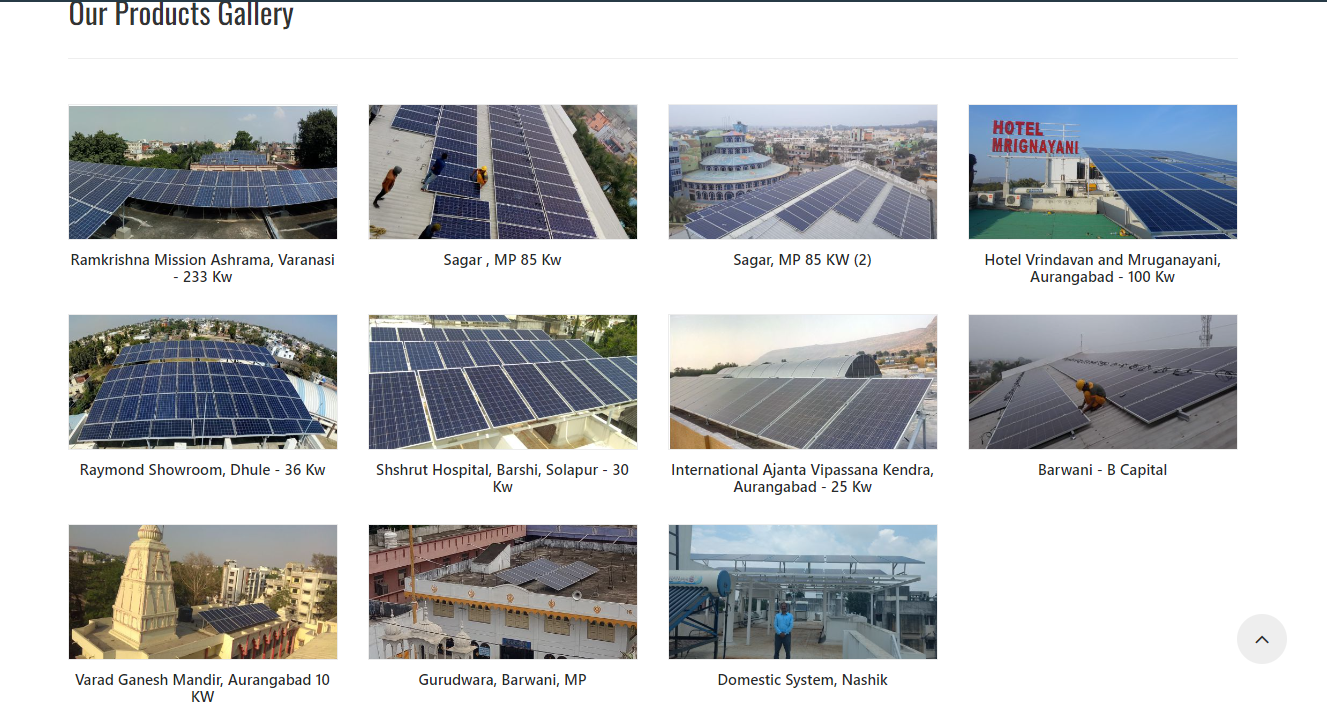View the Raymond Showroom Dhule photo
Image resolution: width=1327 pixels, height=704 pixels.
[203, 382]
